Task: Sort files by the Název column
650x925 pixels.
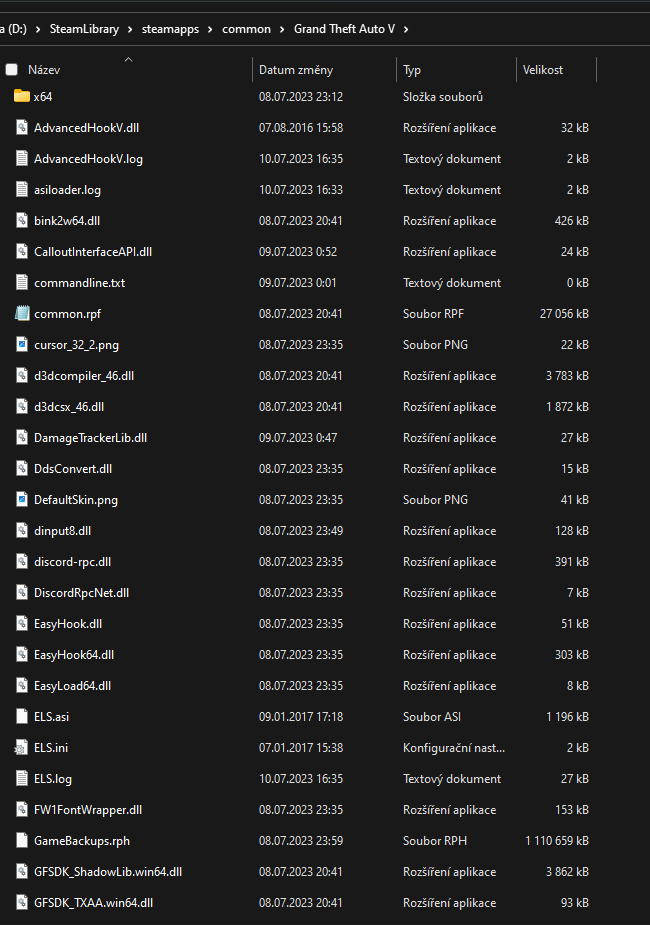Action: click(x=44, y=70)
